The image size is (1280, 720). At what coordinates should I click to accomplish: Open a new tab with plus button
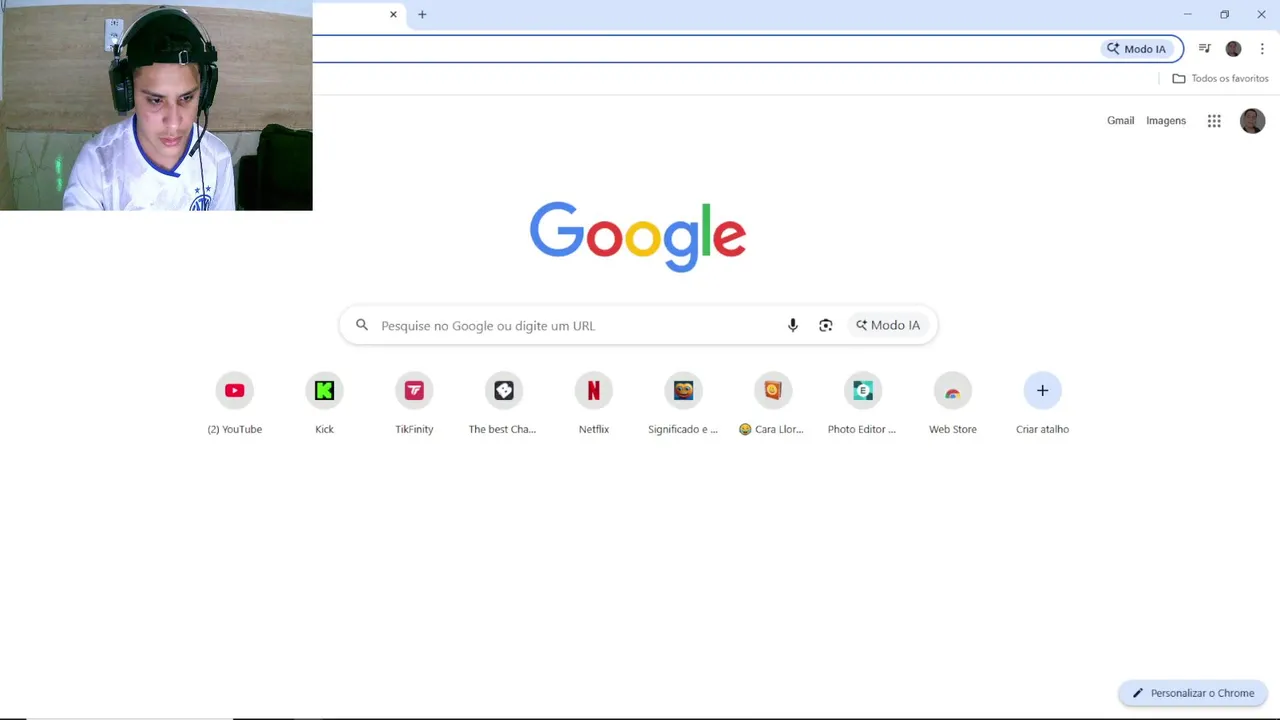[422, 14]
